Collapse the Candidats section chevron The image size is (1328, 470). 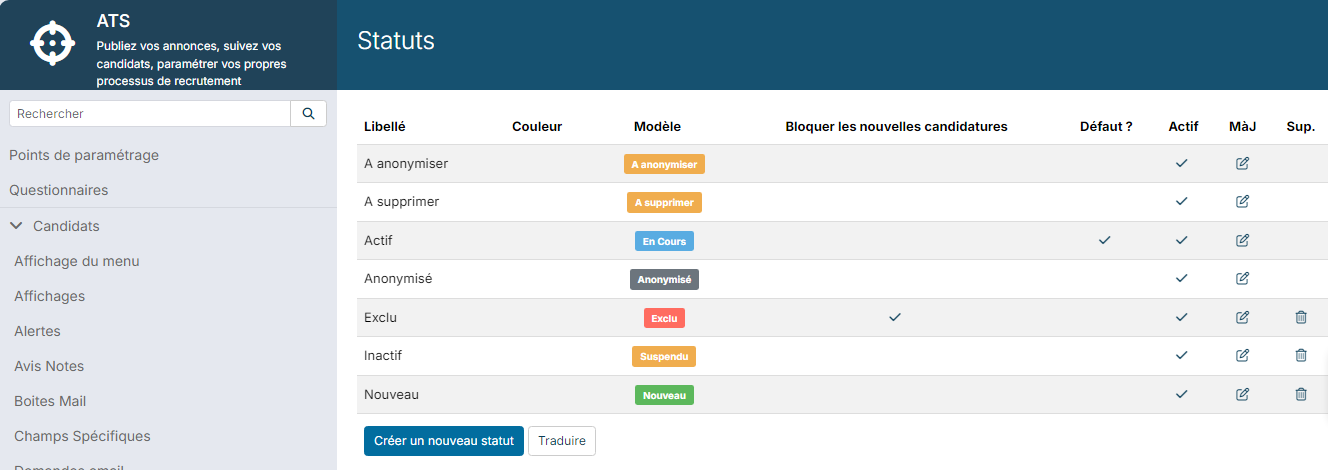tap(16, 226)
